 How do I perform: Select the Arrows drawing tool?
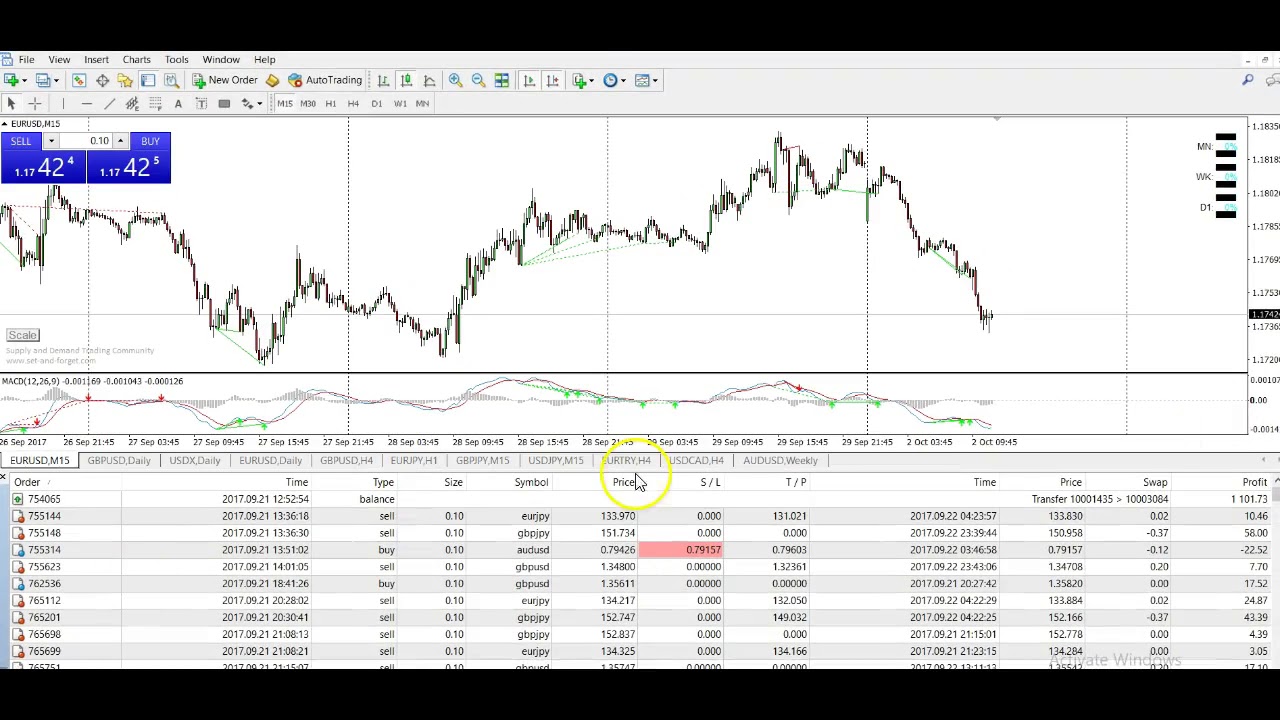point(247,104)
